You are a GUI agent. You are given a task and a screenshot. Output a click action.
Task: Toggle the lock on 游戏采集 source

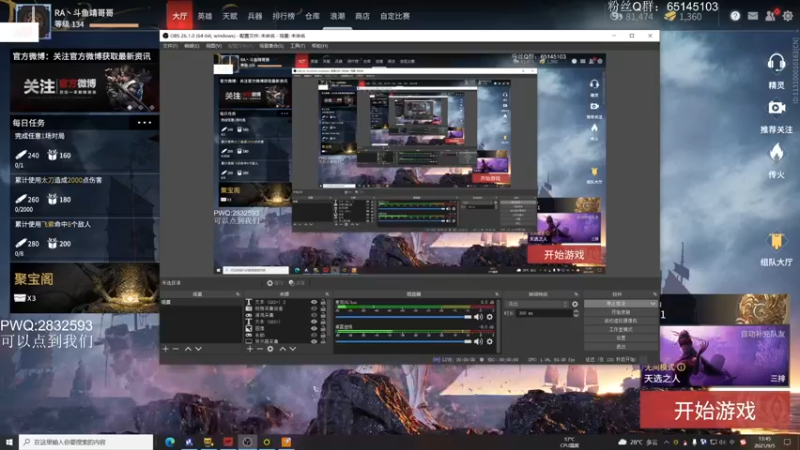323,315
